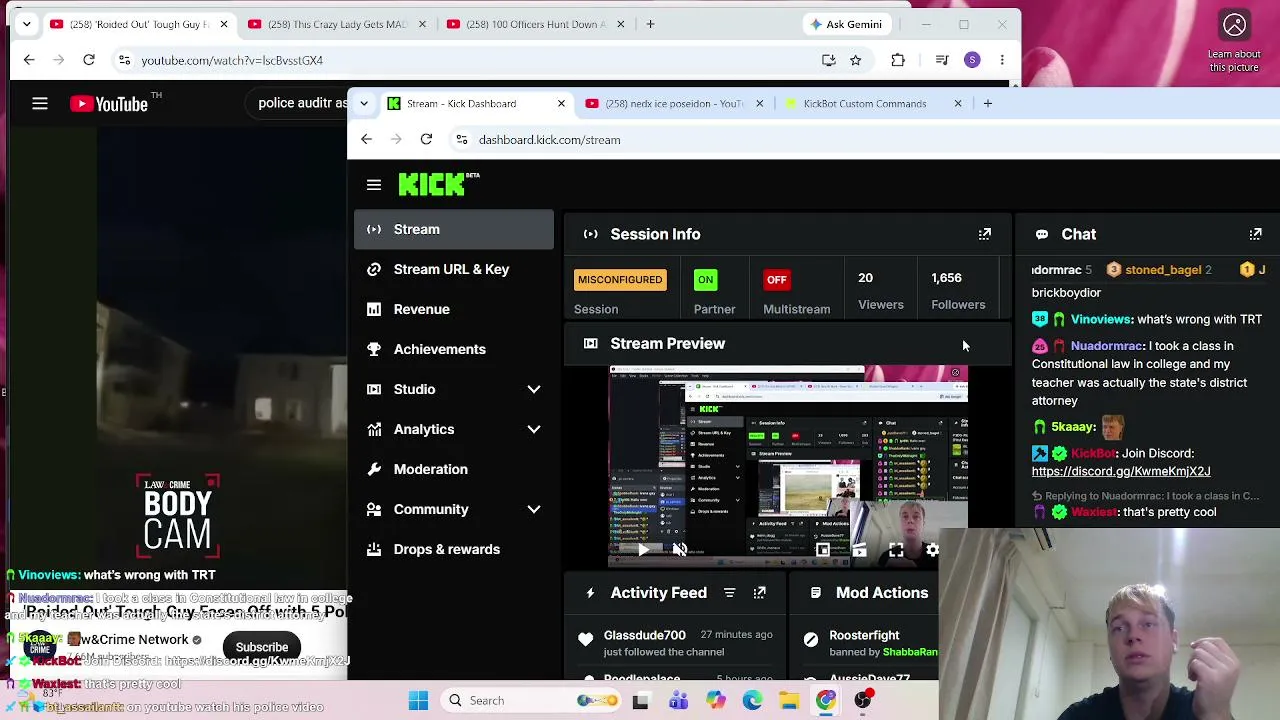View site information for dashboard.kick.com
The width and height of the screenshot is (1280, 720).
462,140
